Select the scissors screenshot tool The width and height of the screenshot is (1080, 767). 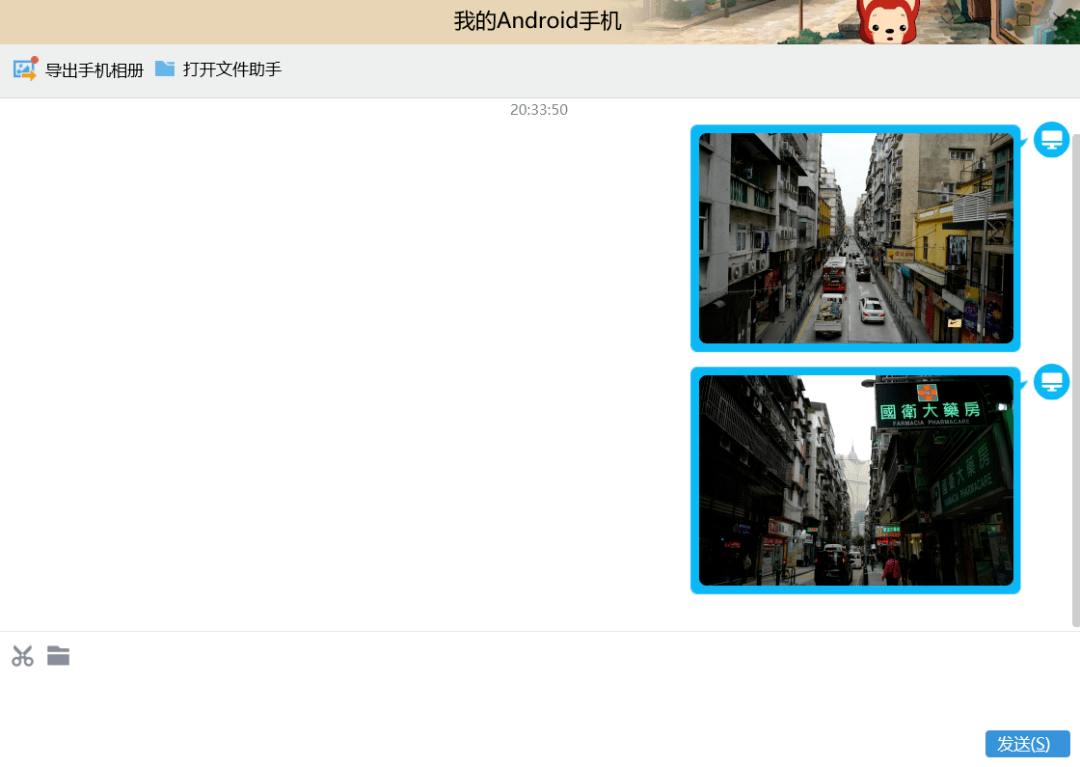tap(23, 656)
